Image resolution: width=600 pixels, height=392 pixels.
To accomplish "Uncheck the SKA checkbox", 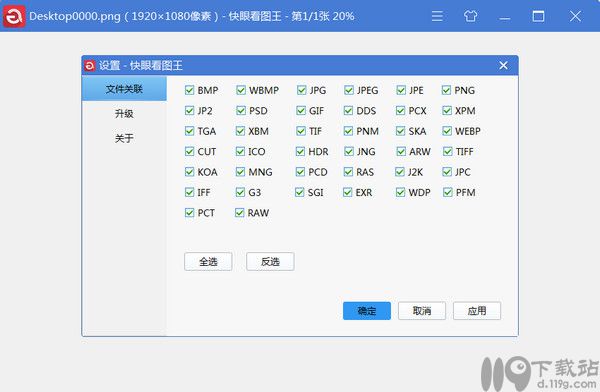I will click(x=400, y=131).
